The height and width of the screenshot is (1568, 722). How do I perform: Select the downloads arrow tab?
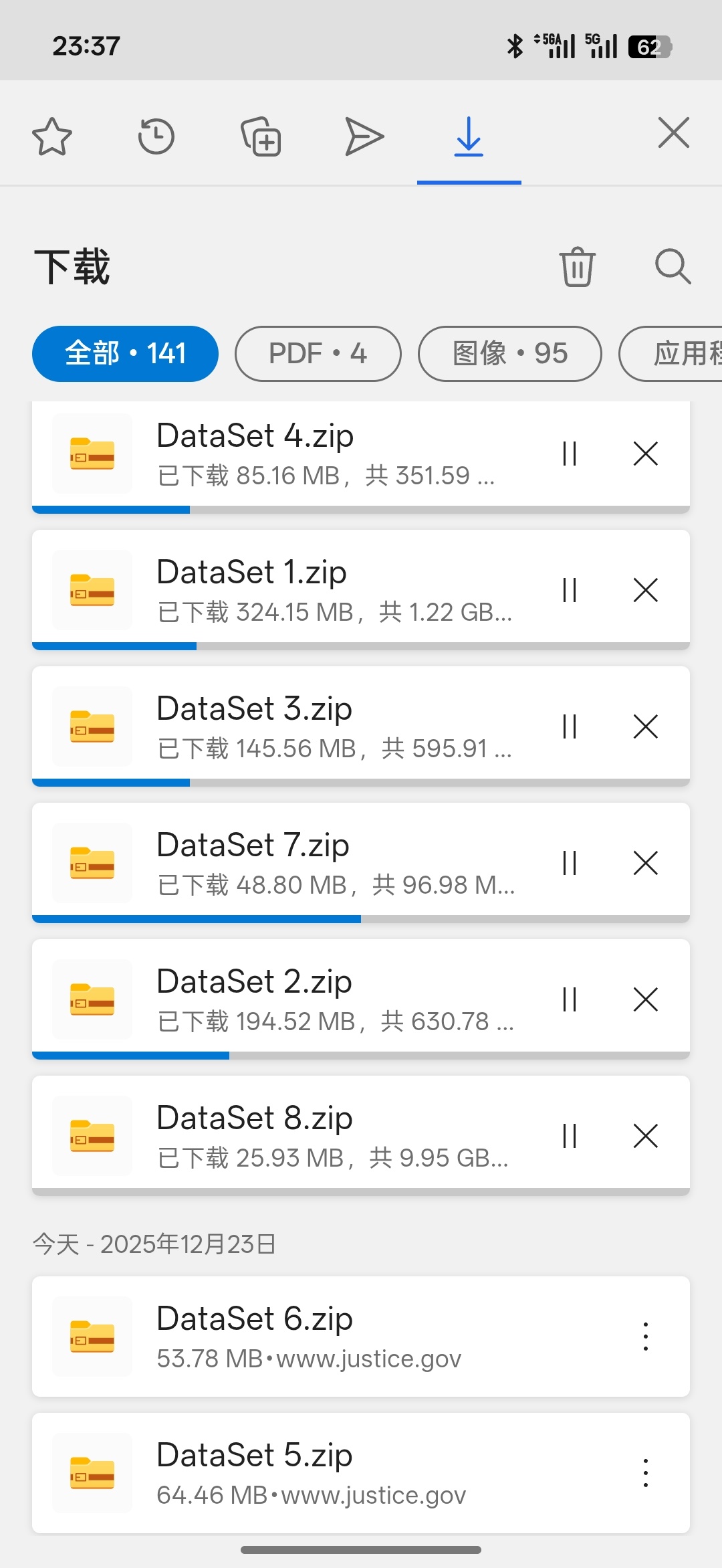tap(469, 136)
